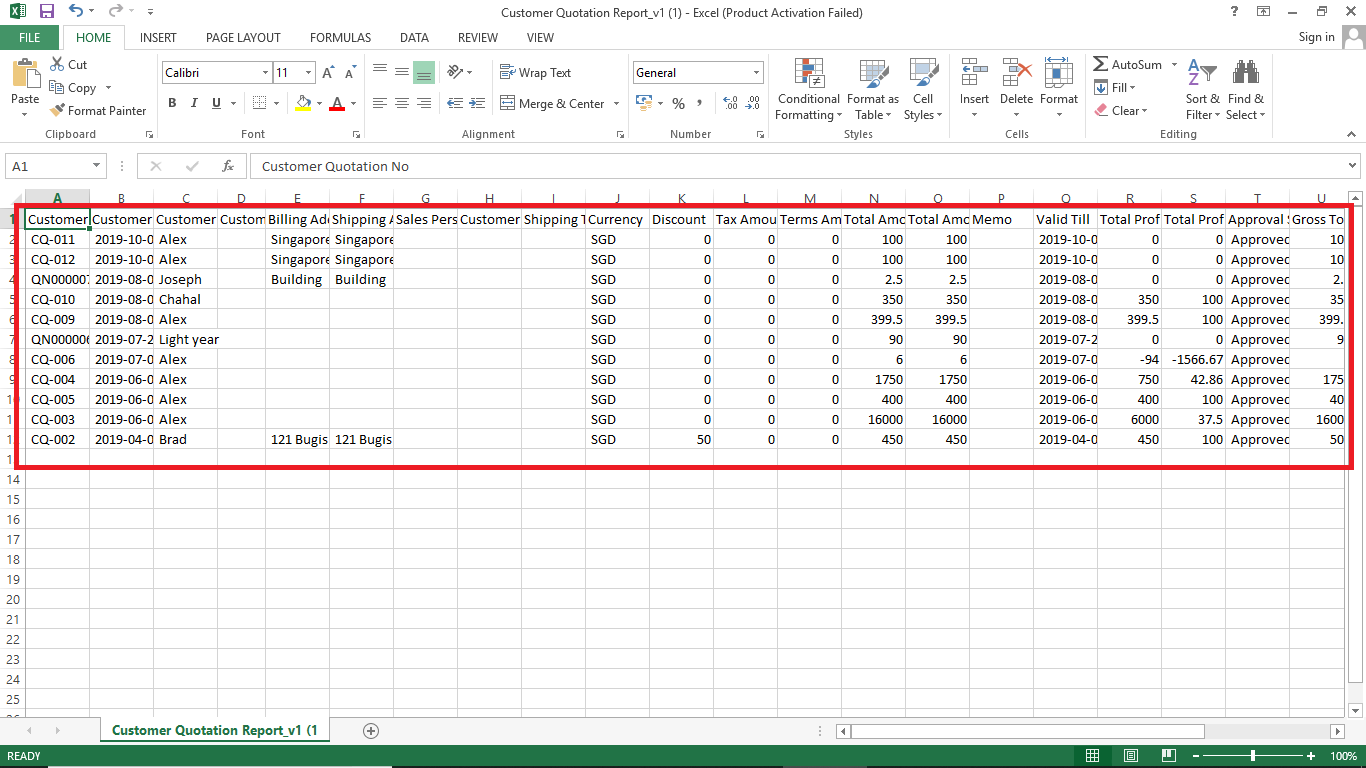Click the Increase Font Size icon

pos(328,73)
